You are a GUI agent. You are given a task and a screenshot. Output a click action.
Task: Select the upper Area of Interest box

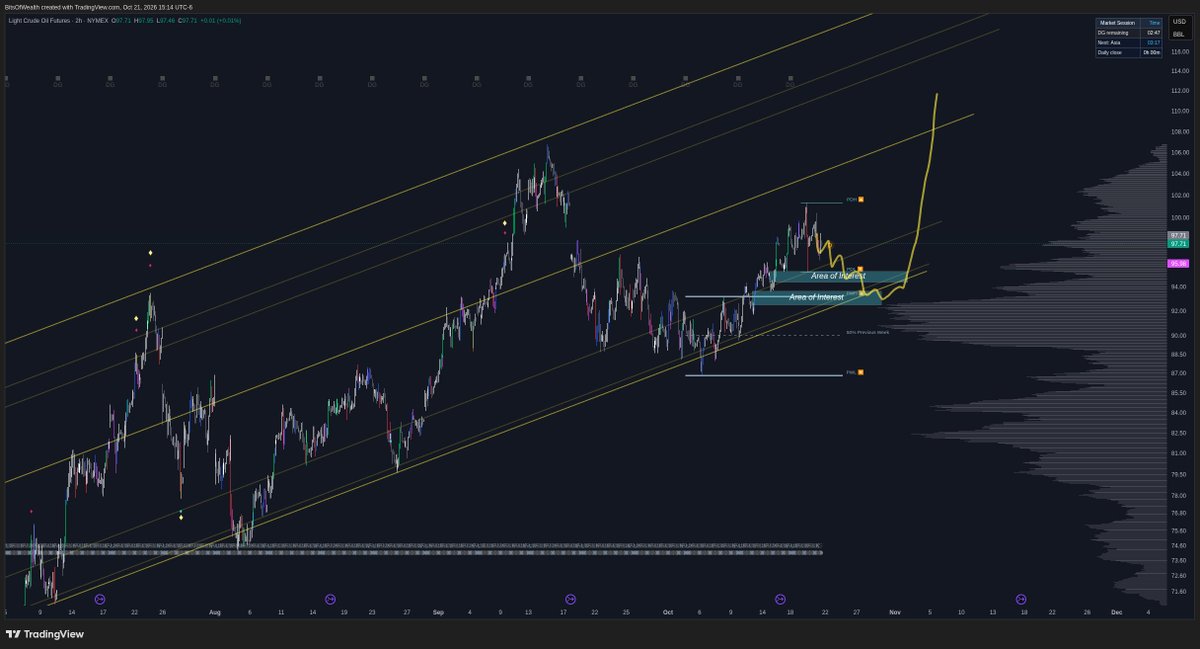(x=838, y=276)
